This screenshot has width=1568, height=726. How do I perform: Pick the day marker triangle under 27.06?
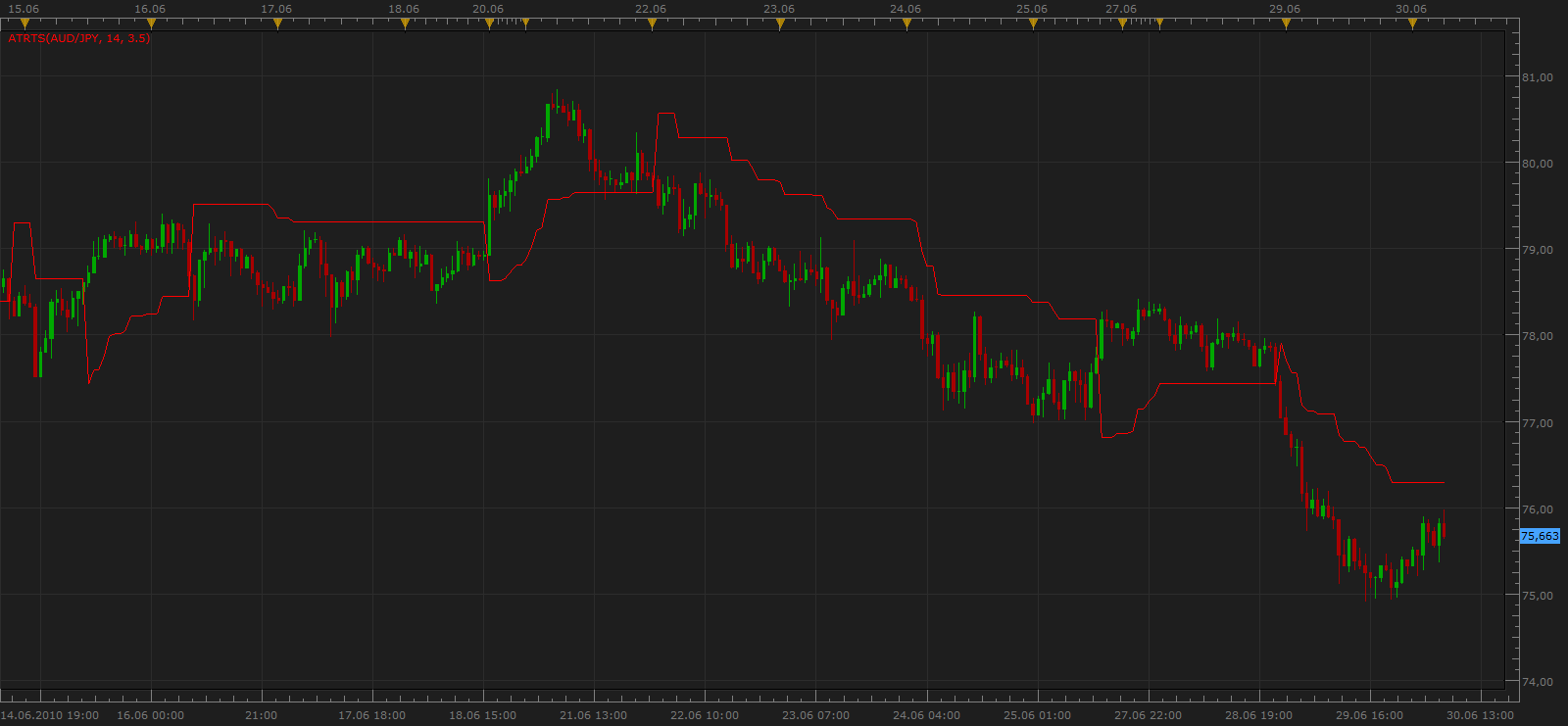point(1123,24)
